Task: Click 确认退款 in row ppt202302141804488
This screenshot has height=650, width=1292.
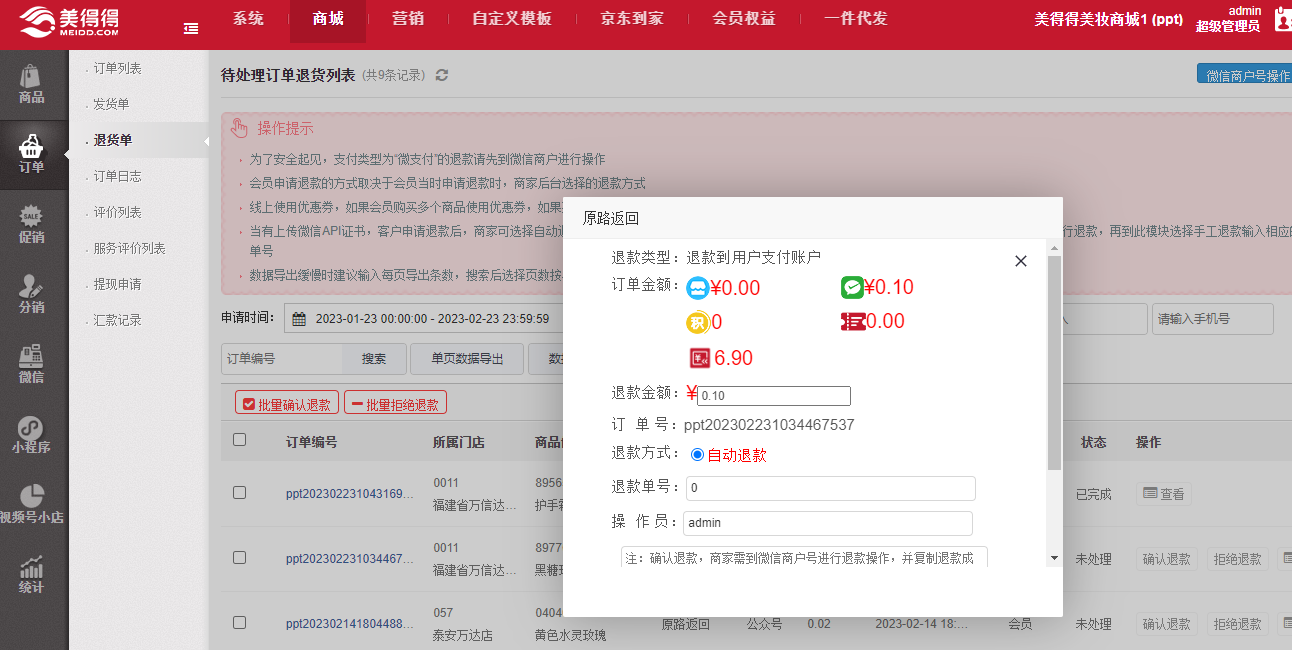Action: [1167, 624]
